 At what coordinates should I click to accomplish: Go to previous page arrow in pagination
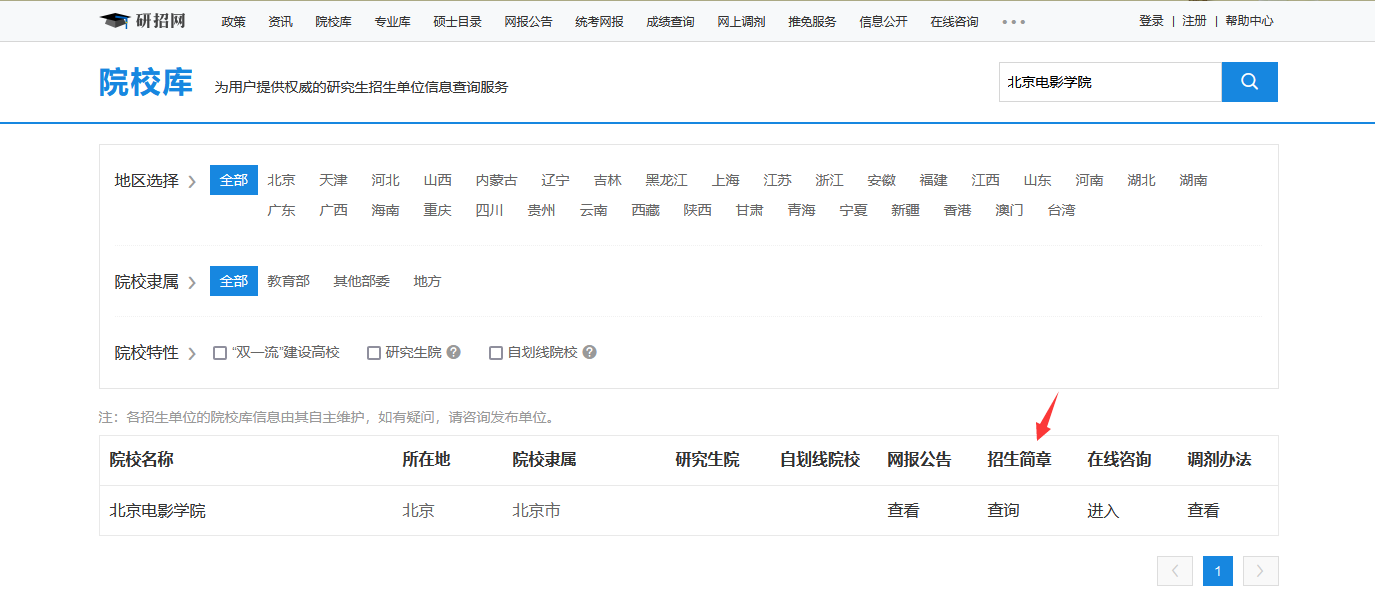point(1175,571)
